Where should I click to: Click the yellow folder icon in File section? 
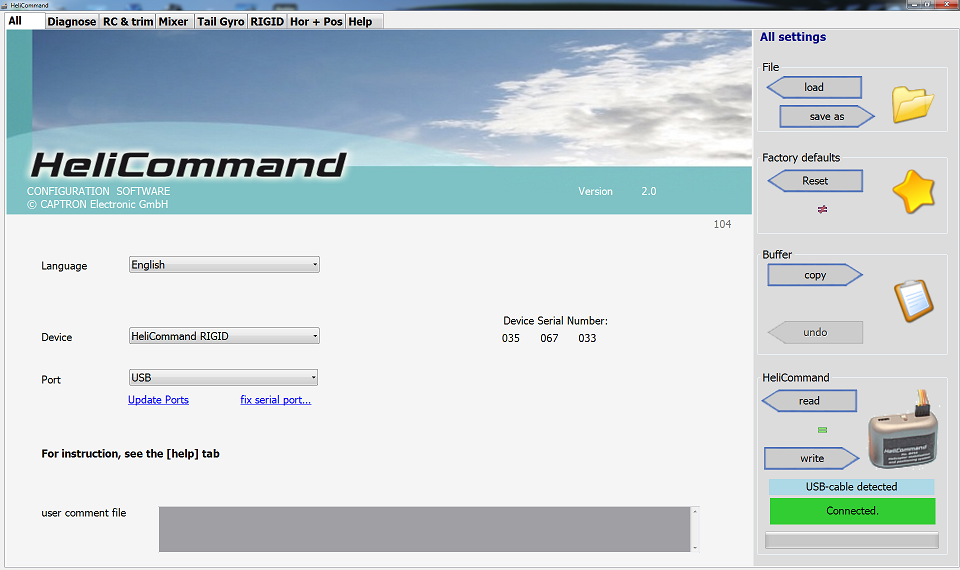(x=912, y=104)
